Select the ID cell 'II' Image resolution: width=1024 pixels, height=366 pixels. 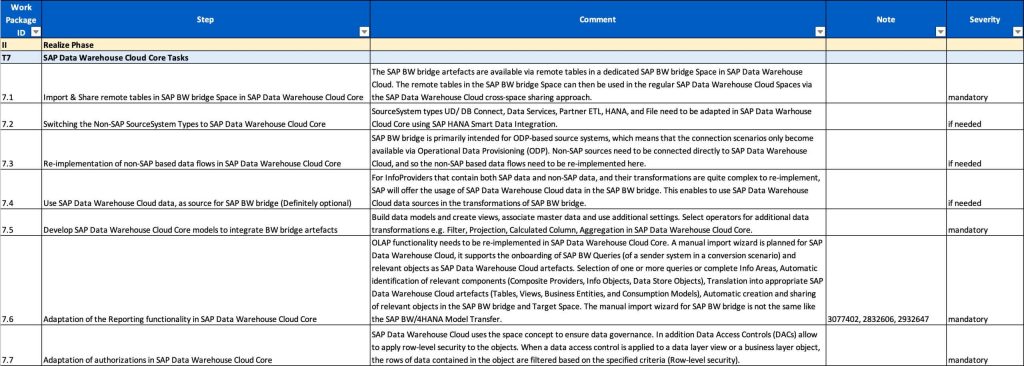[21, 45]
